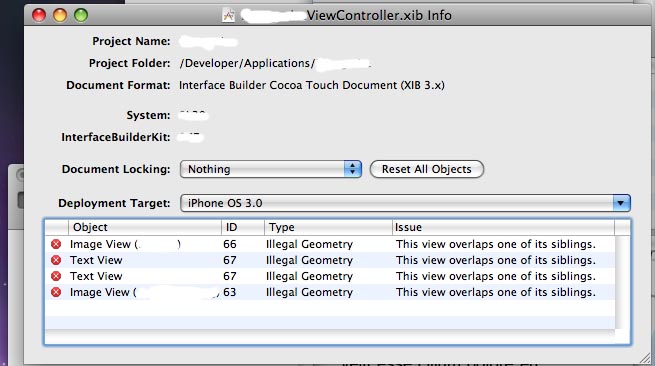Click the issues table vertical scrollbar

tap(622, 282)
